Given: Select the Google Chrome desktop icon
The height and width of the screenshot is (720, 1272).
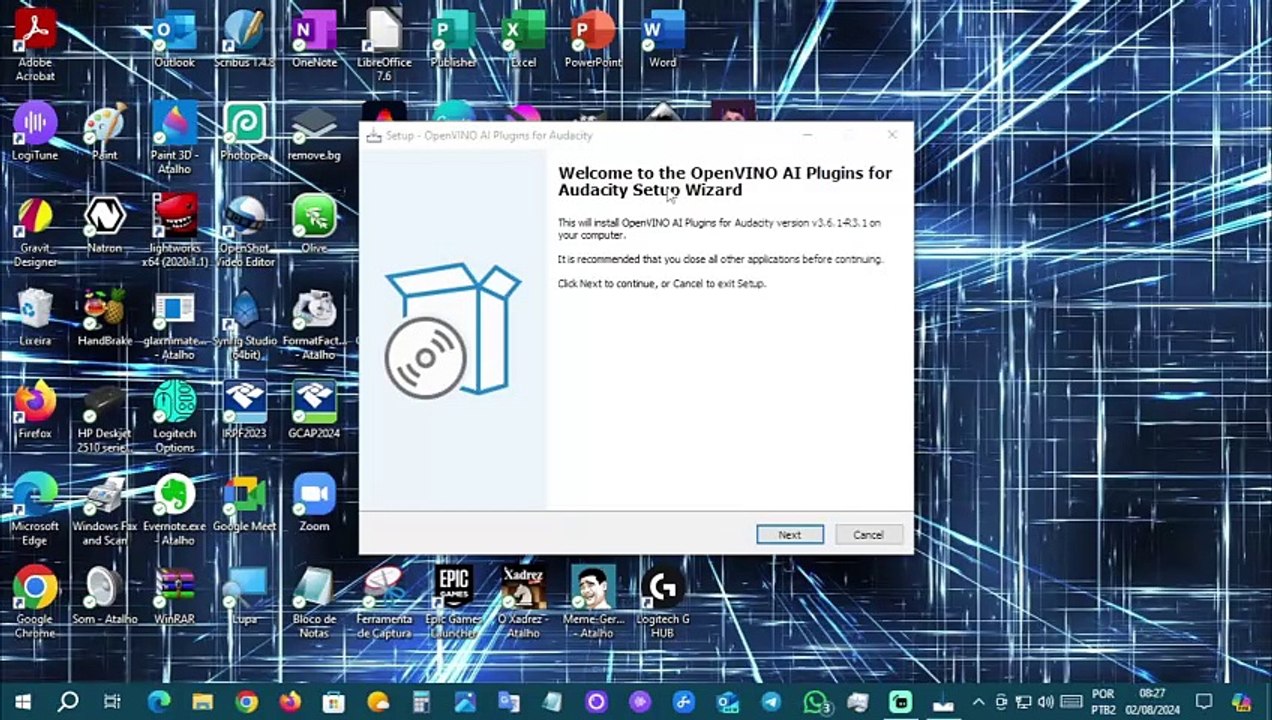Looking at the screenshot, I should pyautogui.click(x=35, y=603).
